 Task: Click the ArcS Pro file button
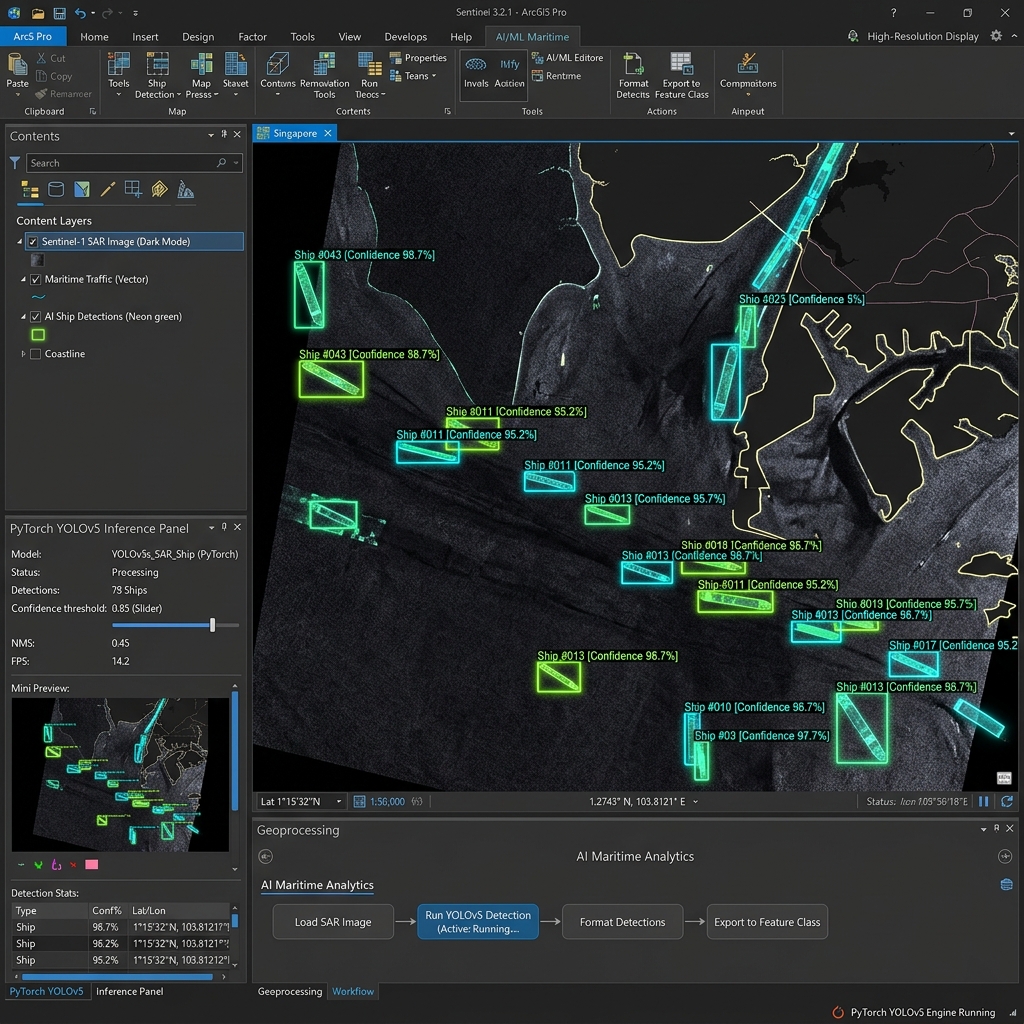point(33,37)
